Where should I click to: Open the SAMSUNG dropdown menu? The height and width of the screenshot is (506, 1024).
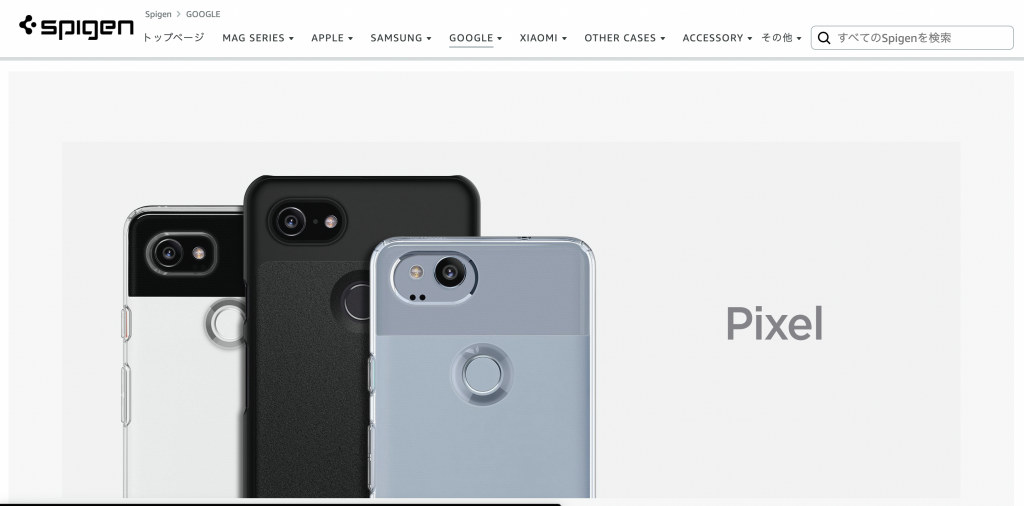click(400, 38)
